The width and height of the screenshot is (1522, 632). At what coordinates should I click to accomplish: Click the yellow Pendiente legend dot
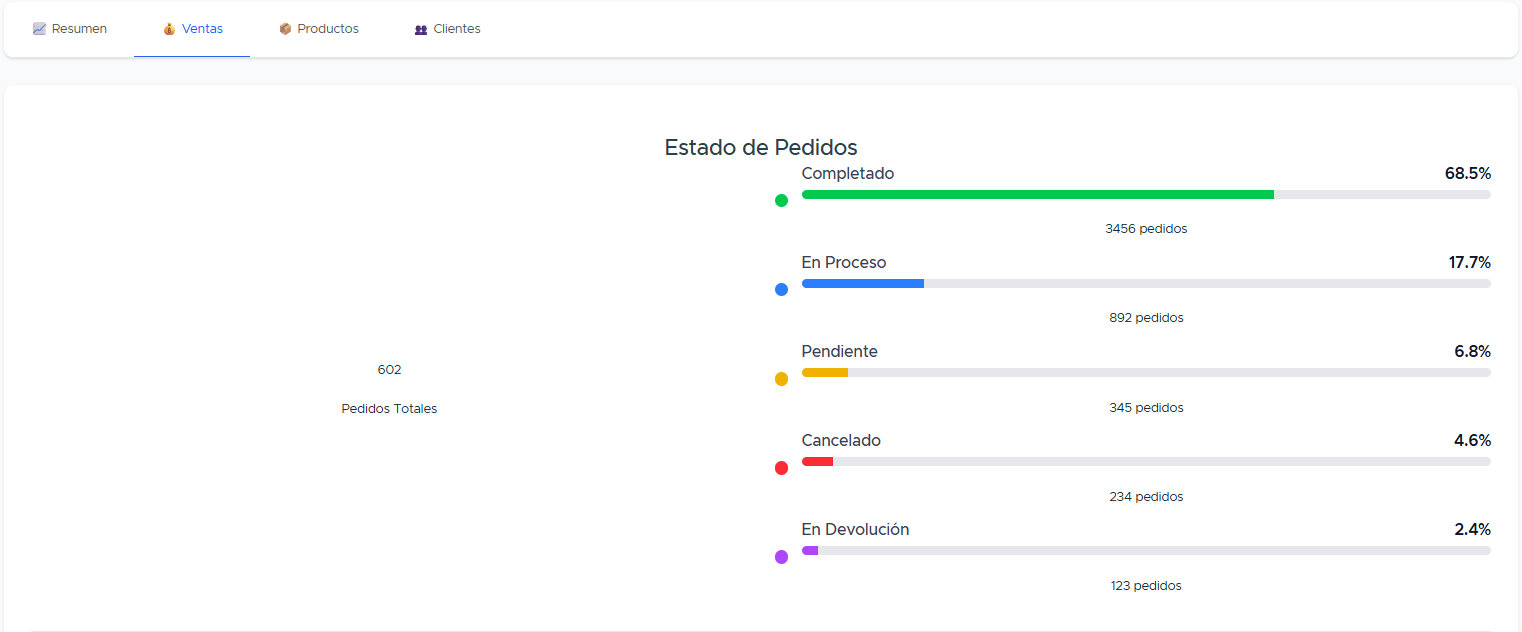click(x=781, y=378)
